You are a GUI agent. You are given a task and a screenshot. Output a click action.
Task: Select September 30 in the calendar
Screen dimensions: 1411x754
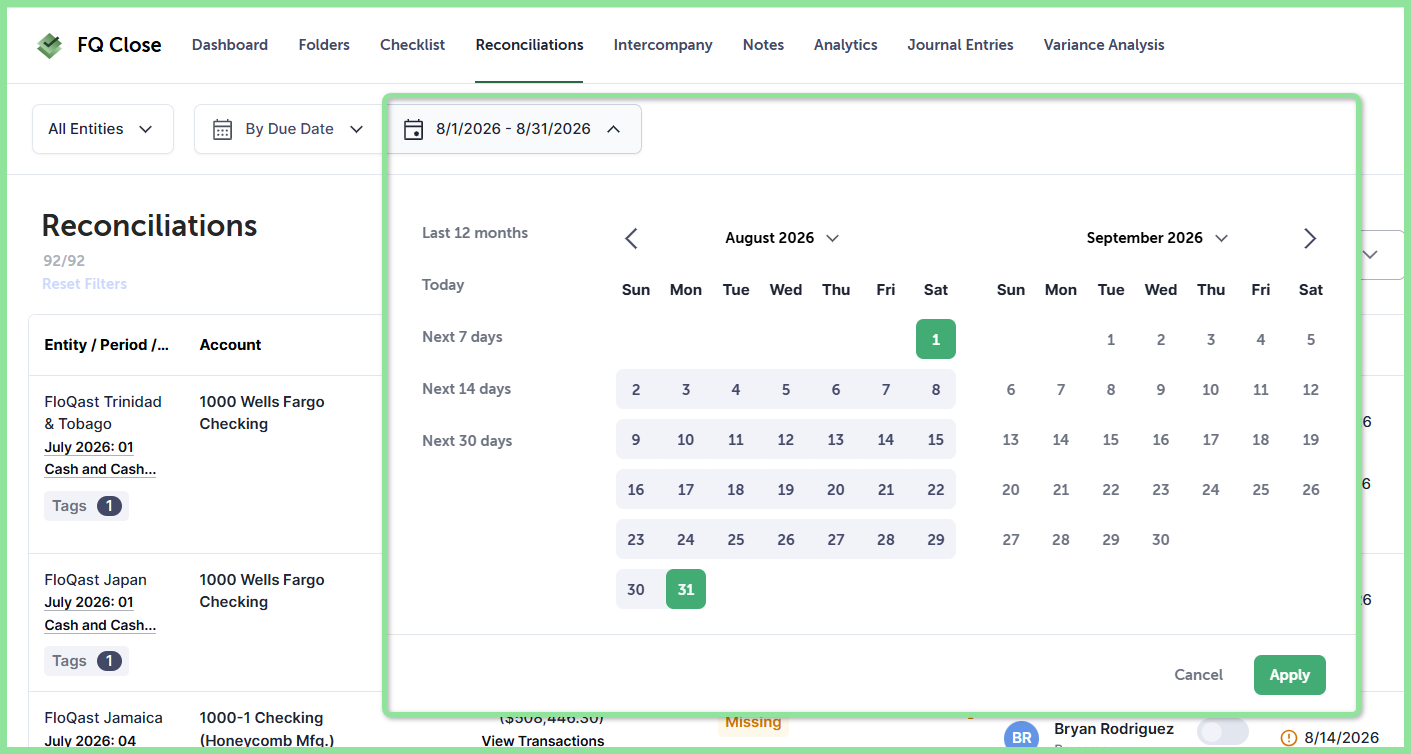coord(1161,539)
